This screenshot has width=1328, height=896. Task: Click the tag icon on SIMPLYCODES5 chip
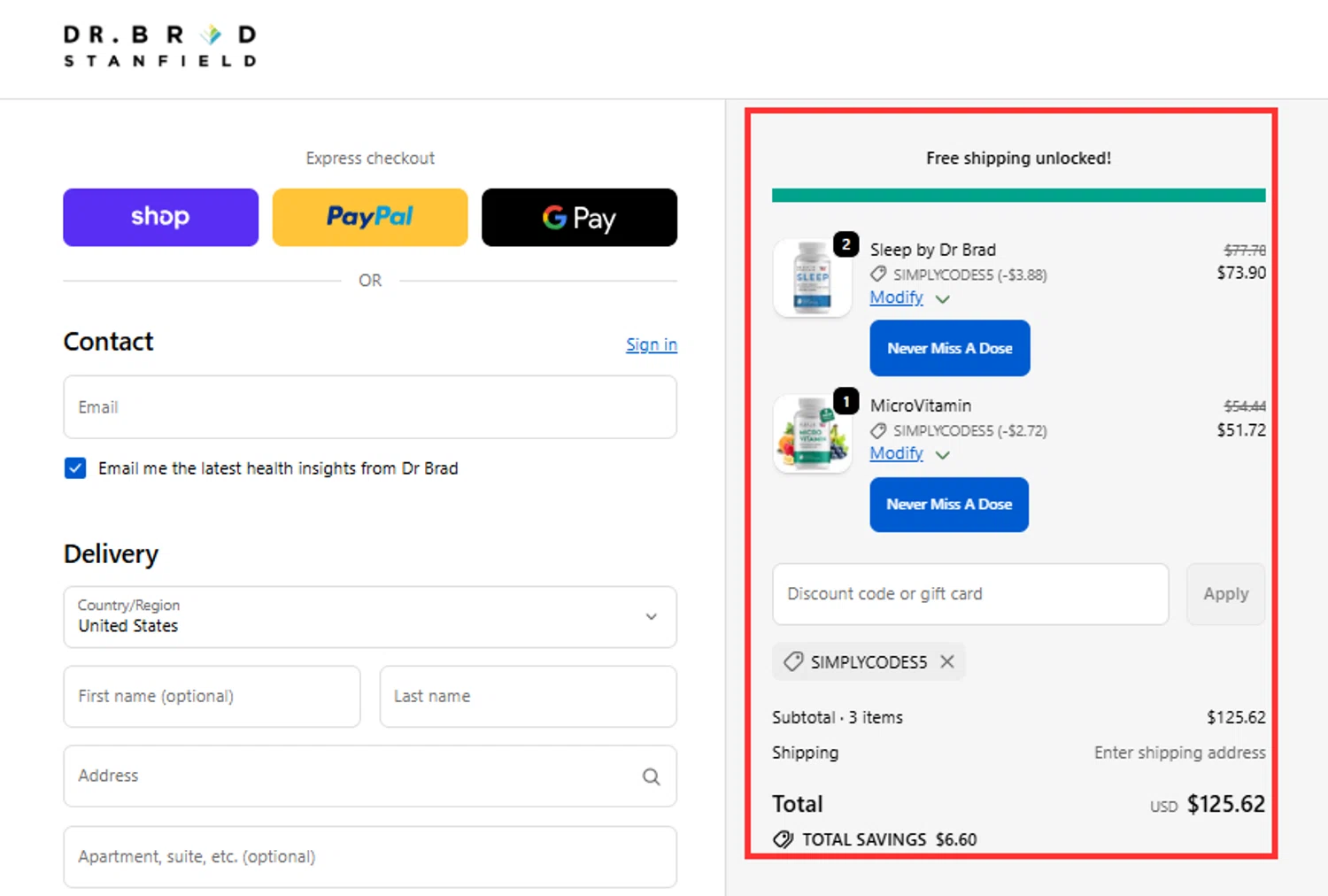793,661
